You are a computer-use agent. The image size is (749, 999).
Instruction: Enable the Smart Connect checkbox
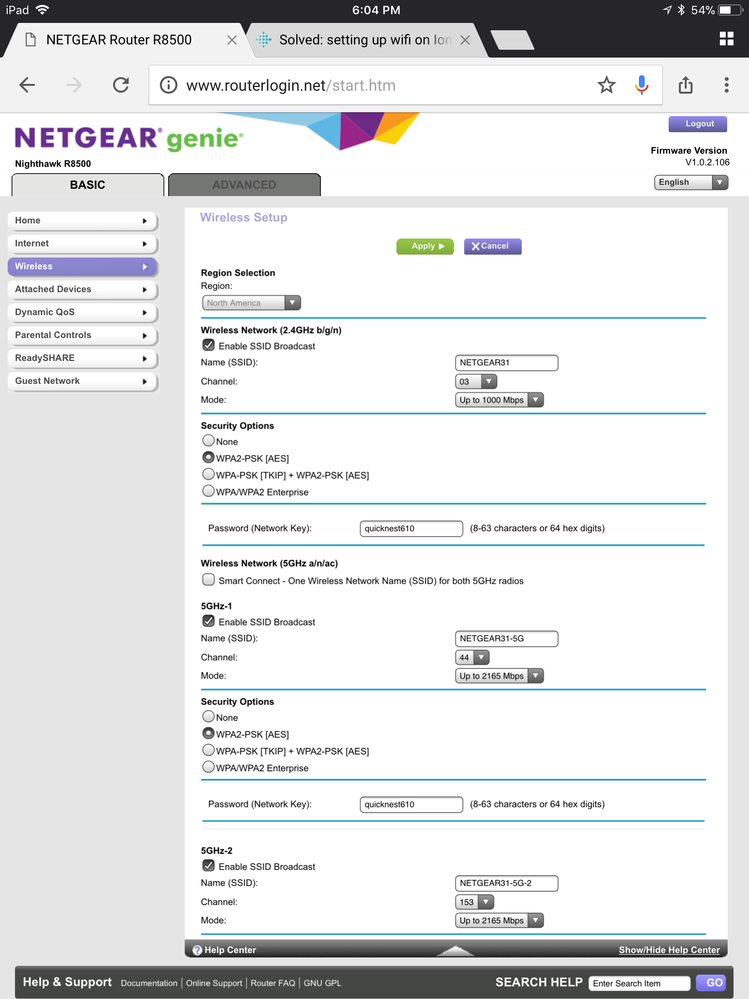point(208,580)
